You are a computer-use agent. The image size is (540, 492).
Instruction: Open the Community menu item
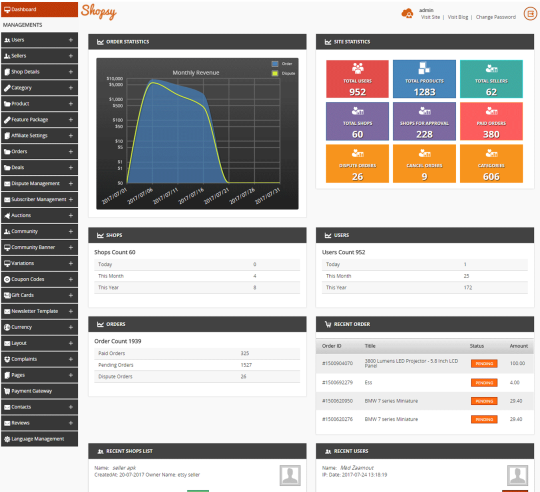point(39,231)
